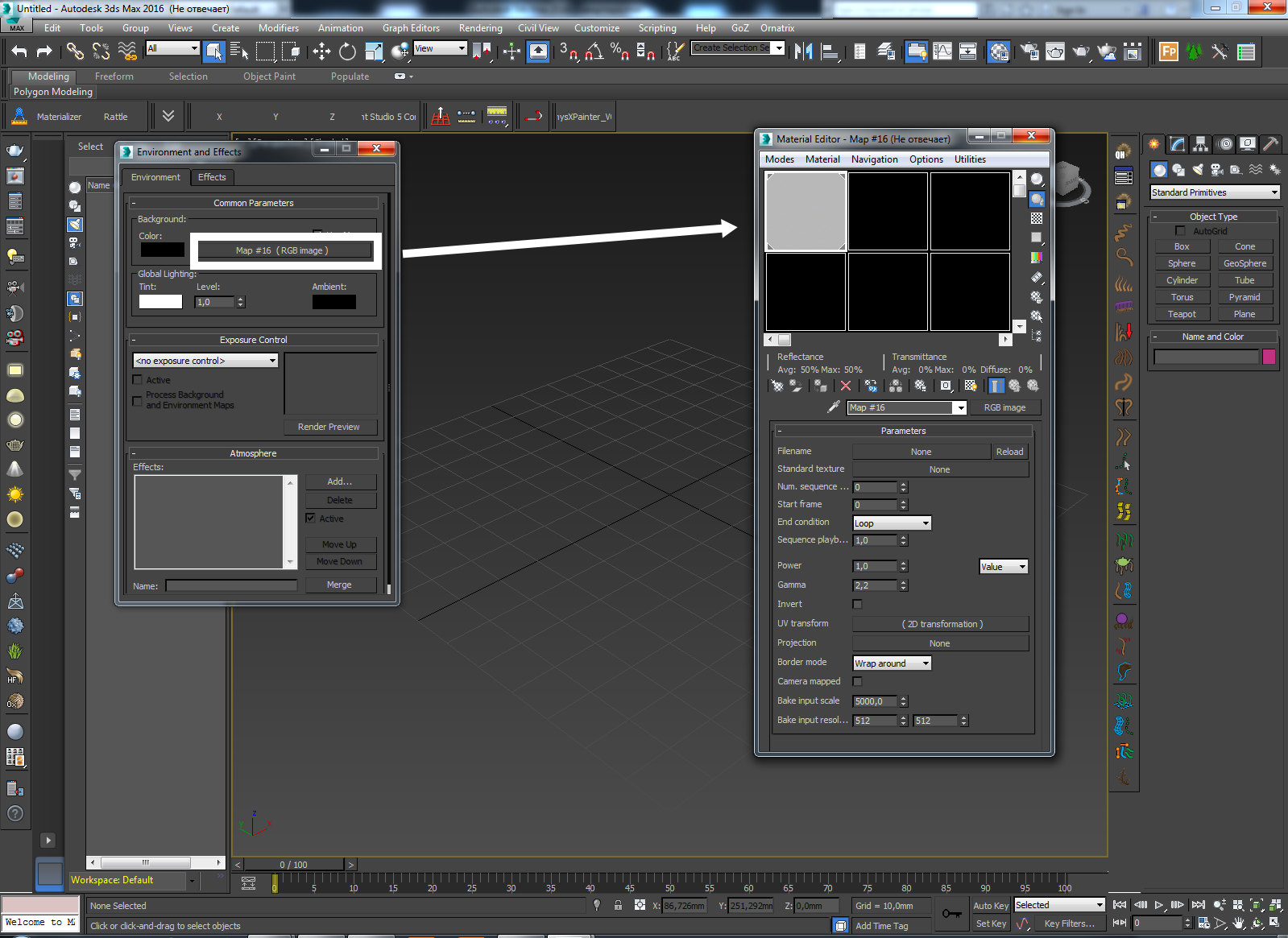Choose the Rectangular Selection Region tool
The width and height of the screenshot is (1288, 938).
[x=265, y=52]
